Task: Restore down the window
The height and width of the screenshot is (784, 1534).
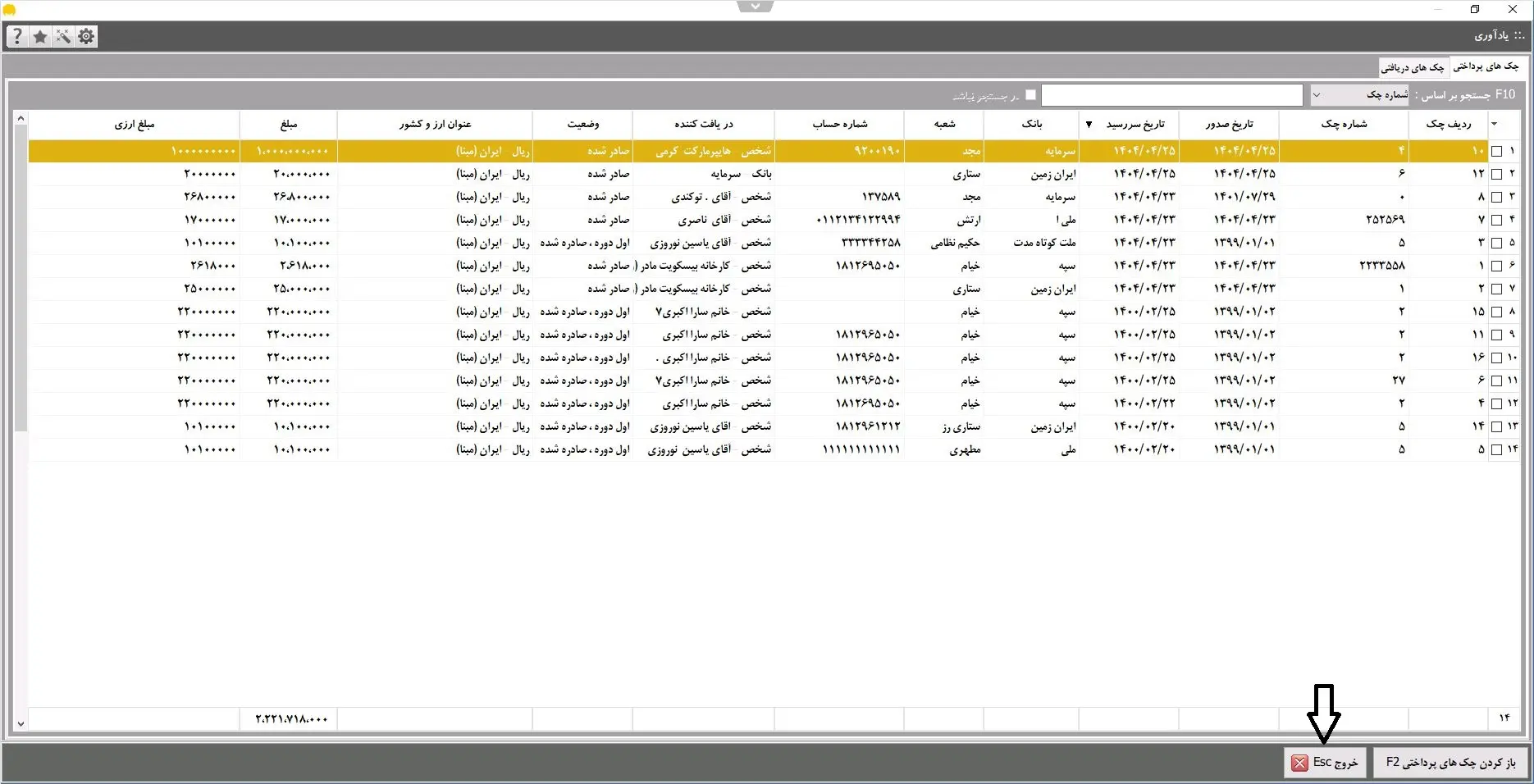Action: pos(1475,9)
